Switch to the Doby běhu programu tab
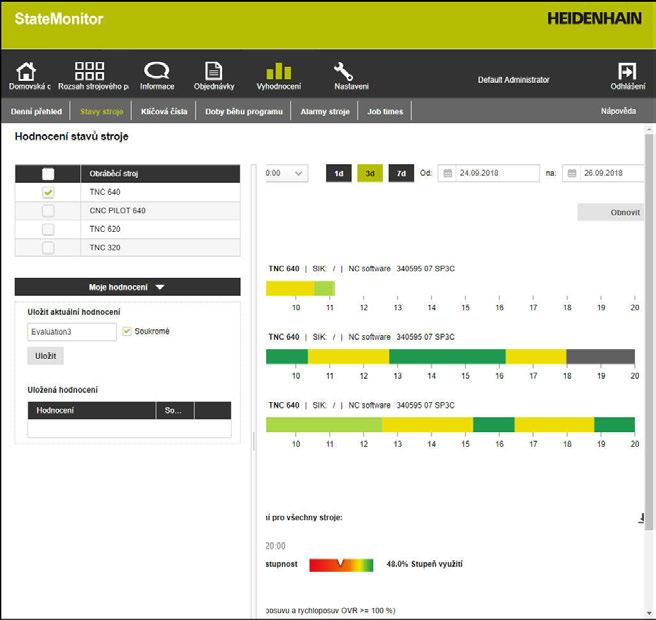Image resolution: width=656 pixels, height=620 pixels. pos(244,111)
